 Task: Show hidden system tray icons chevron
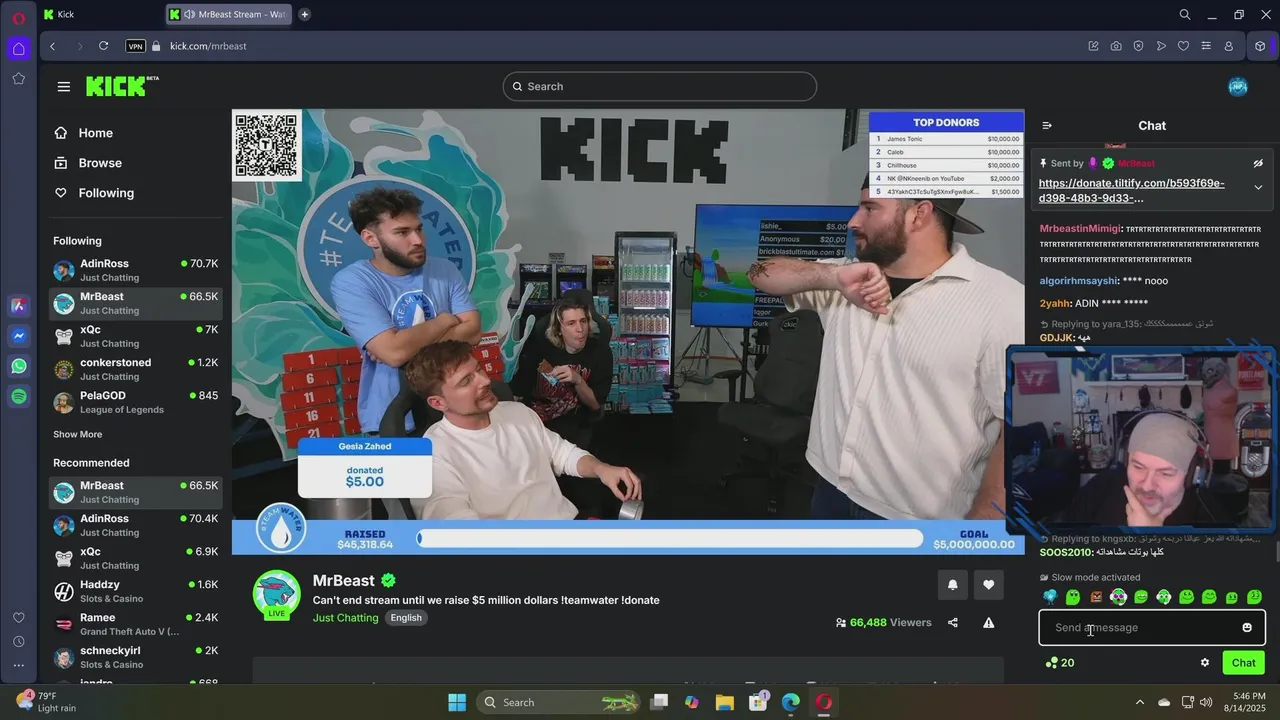[1139, 702]
